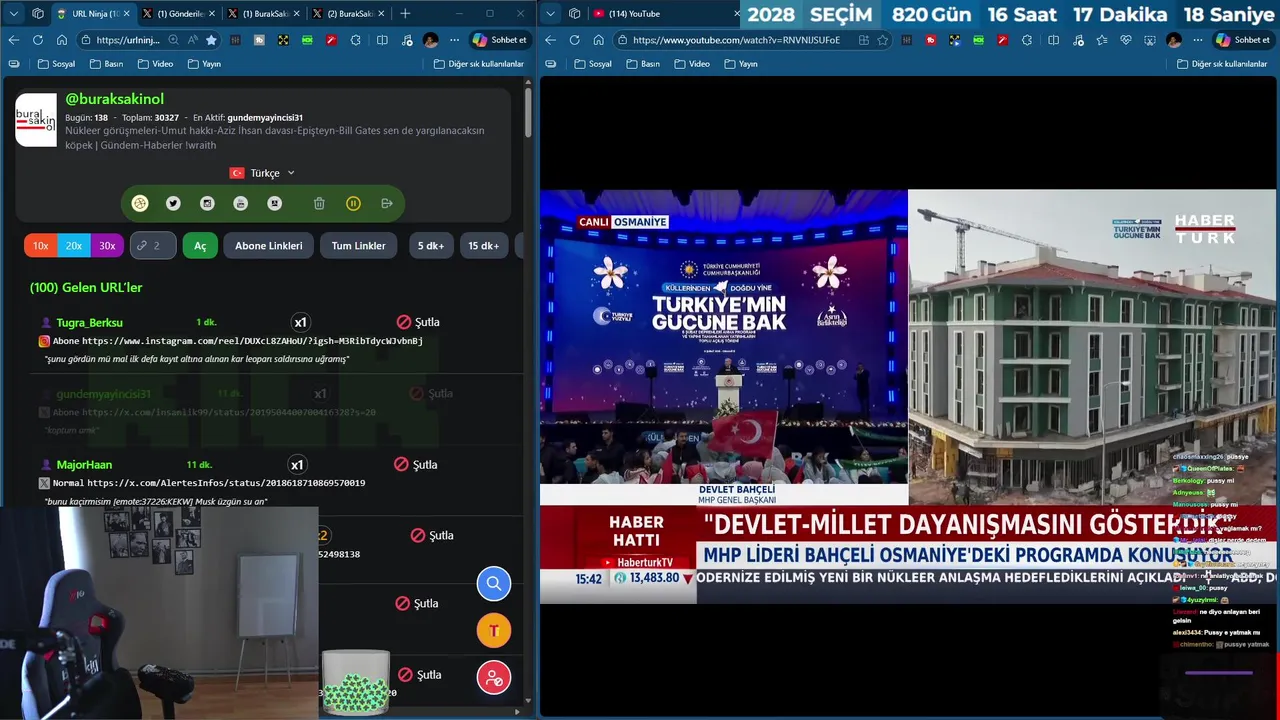Screen dimensions: 1280x720
Task: Select the purple 30x button
Action: coord(107,245)
